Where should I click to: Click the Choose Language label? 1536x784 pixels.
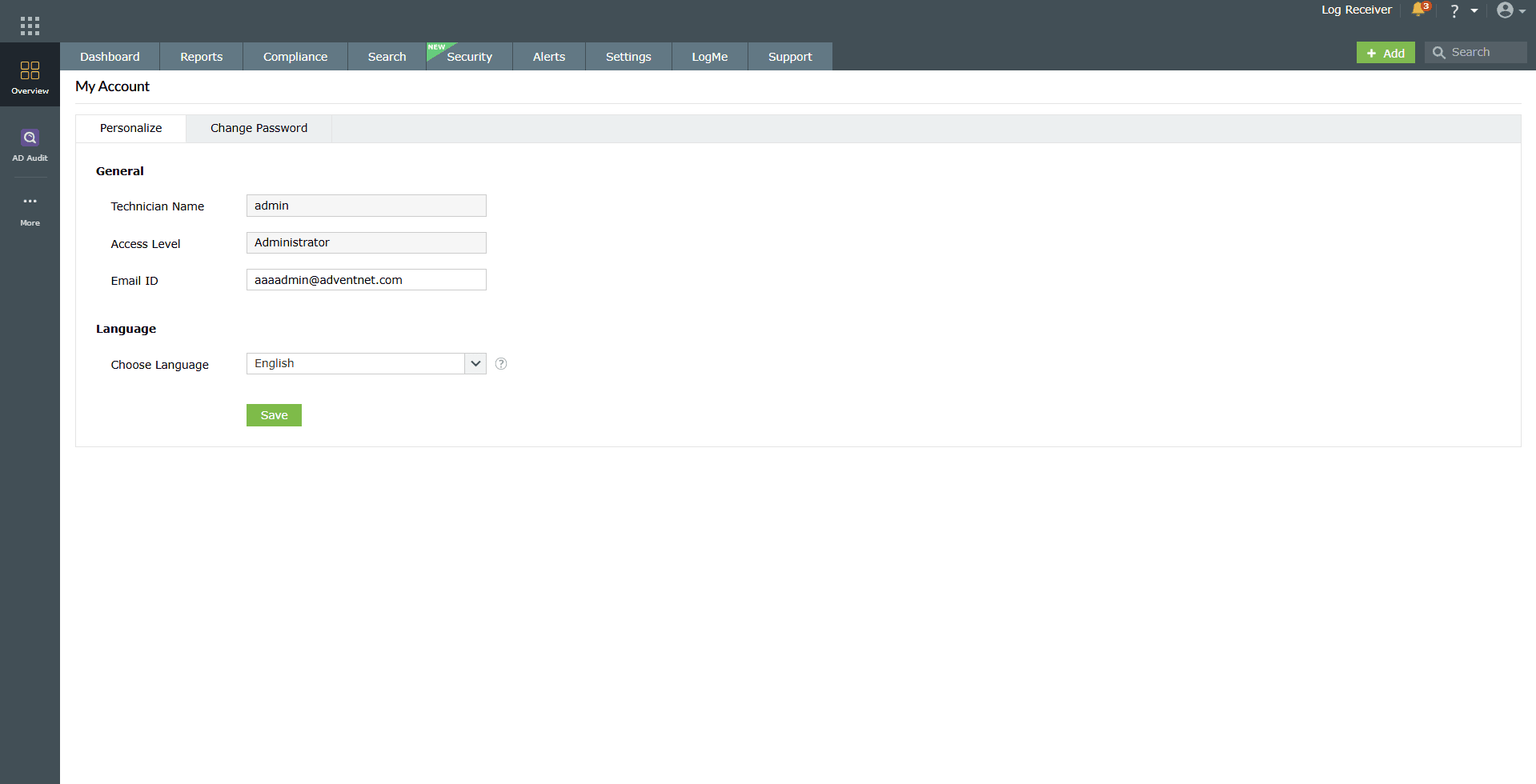click(159, 365)
